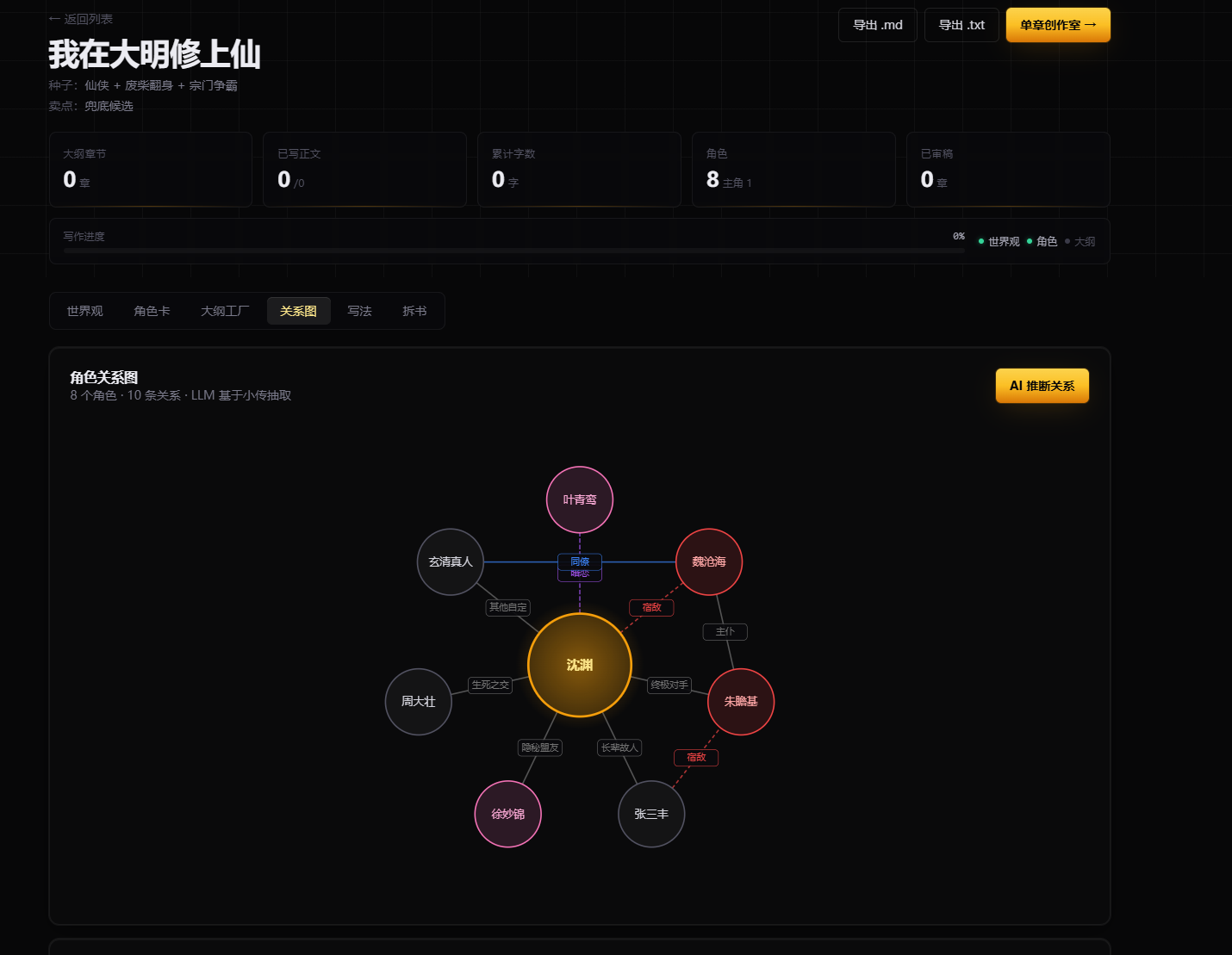The image size is (1232, 955).
Task: Select the 终极对手 relationship label
Action: pos(669,685)
